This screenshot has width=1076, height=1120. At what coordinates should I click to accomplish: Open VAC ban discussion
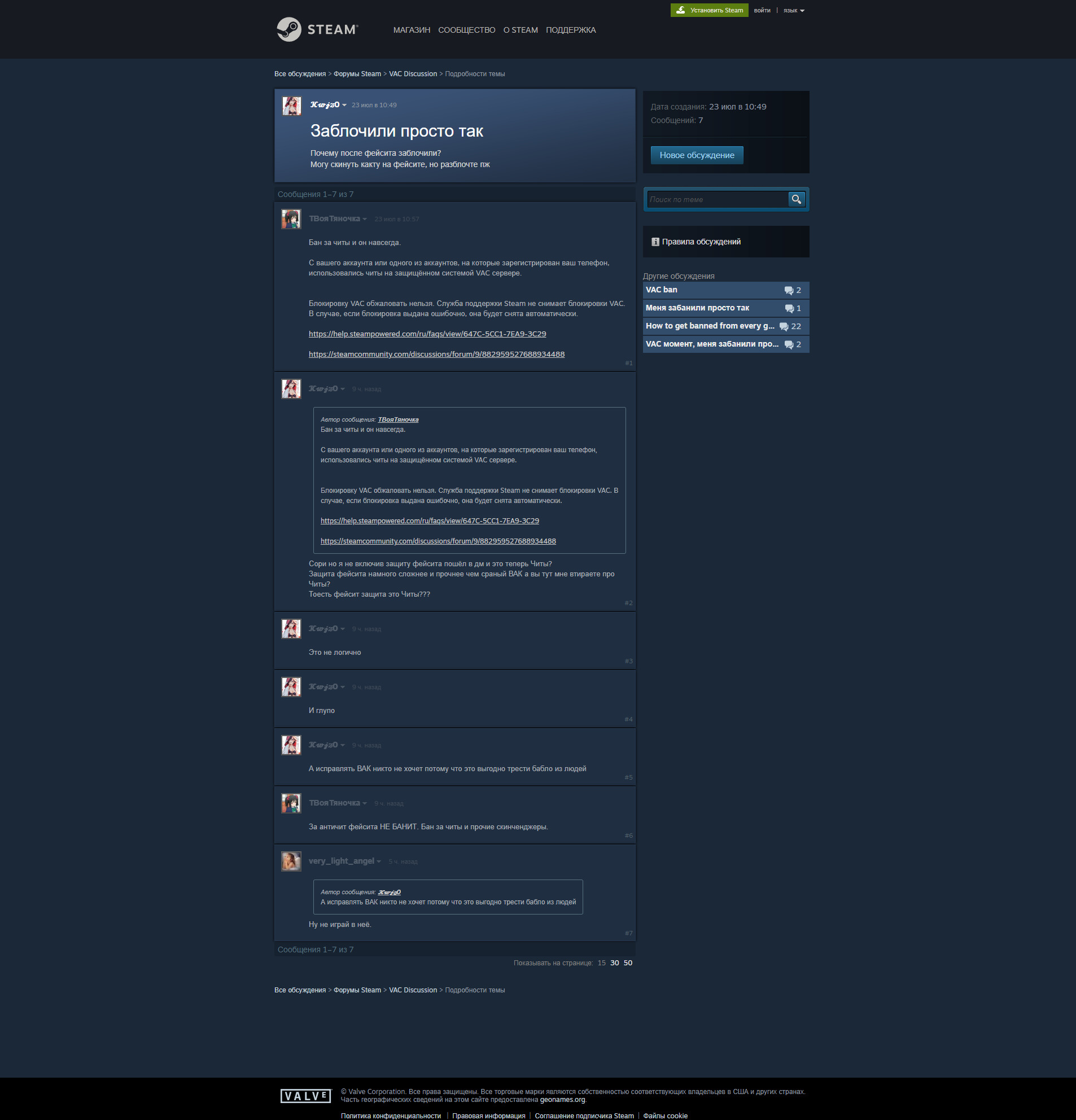(x=726, y=290)
